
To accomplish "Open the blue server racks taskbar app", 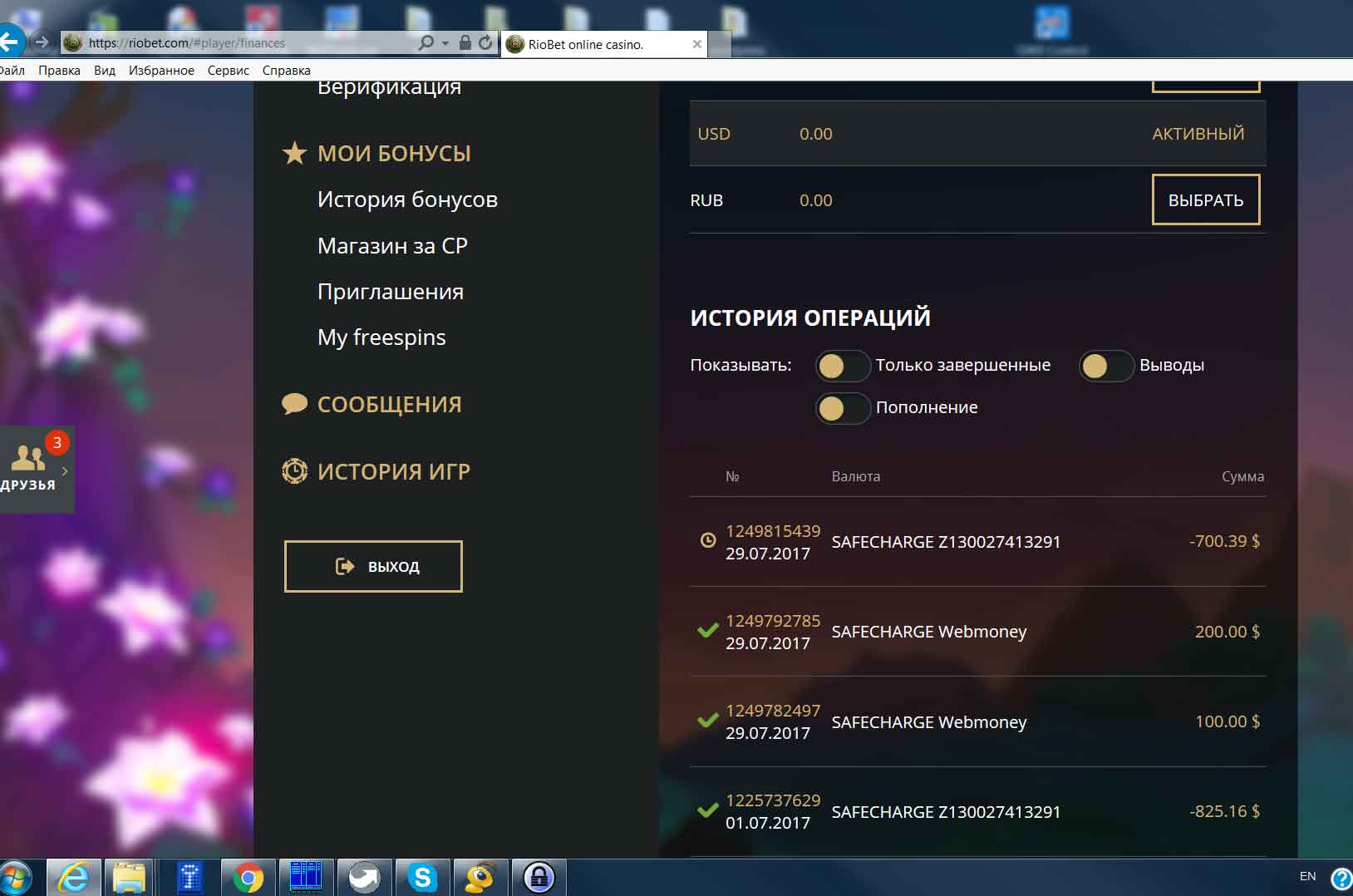I will click(306, 878).
